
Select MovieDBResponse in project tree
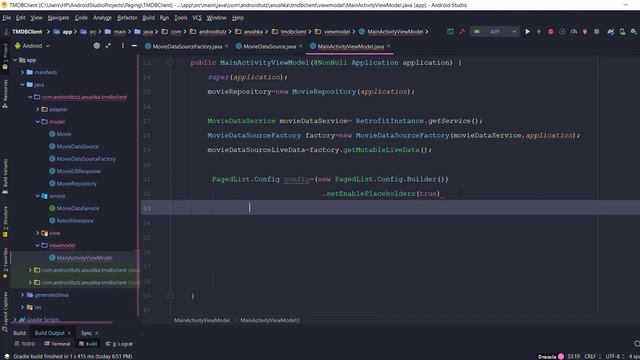tap(78, 171)
